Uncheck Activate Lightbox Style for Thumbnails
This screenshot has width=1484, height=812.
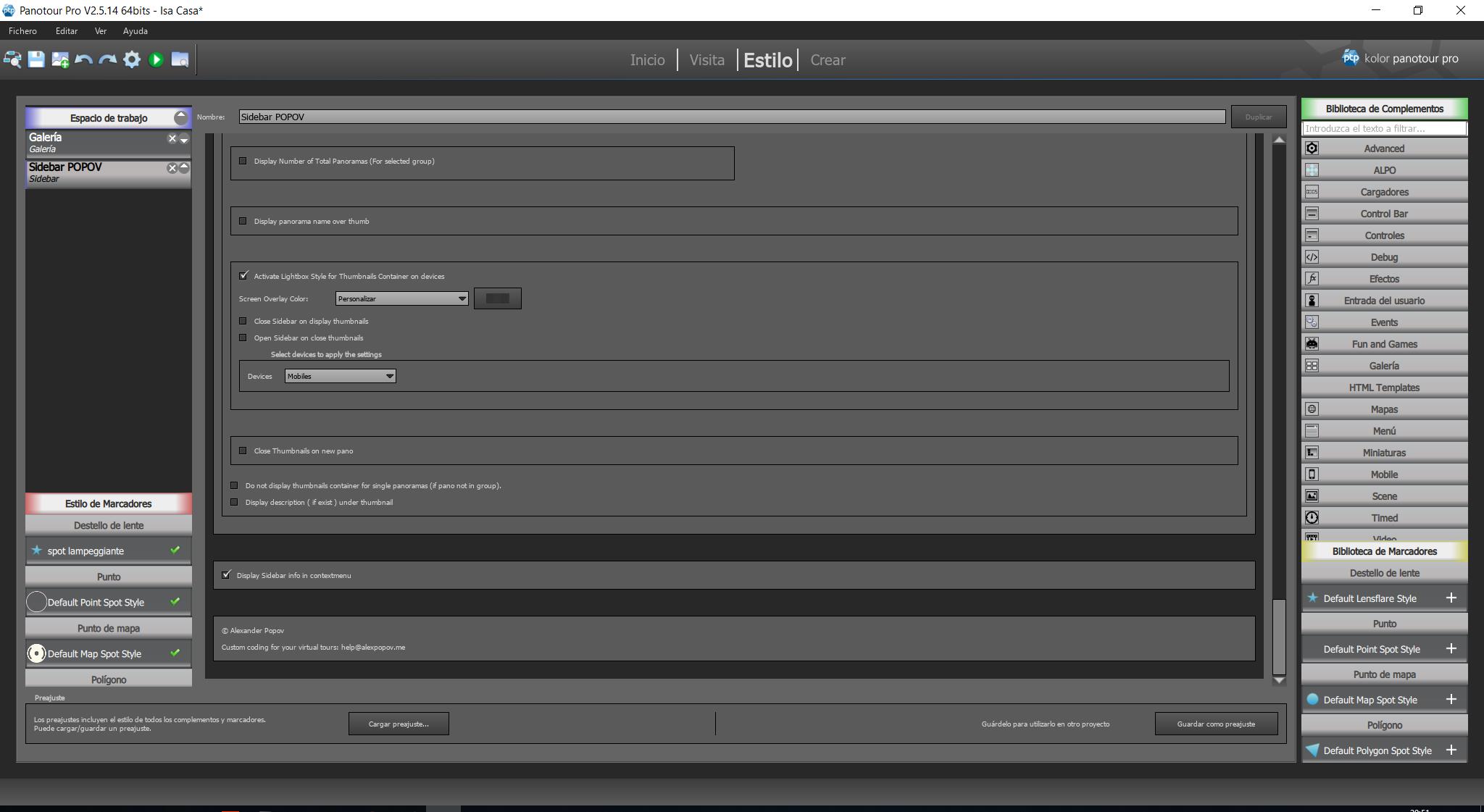pos(243,275)
